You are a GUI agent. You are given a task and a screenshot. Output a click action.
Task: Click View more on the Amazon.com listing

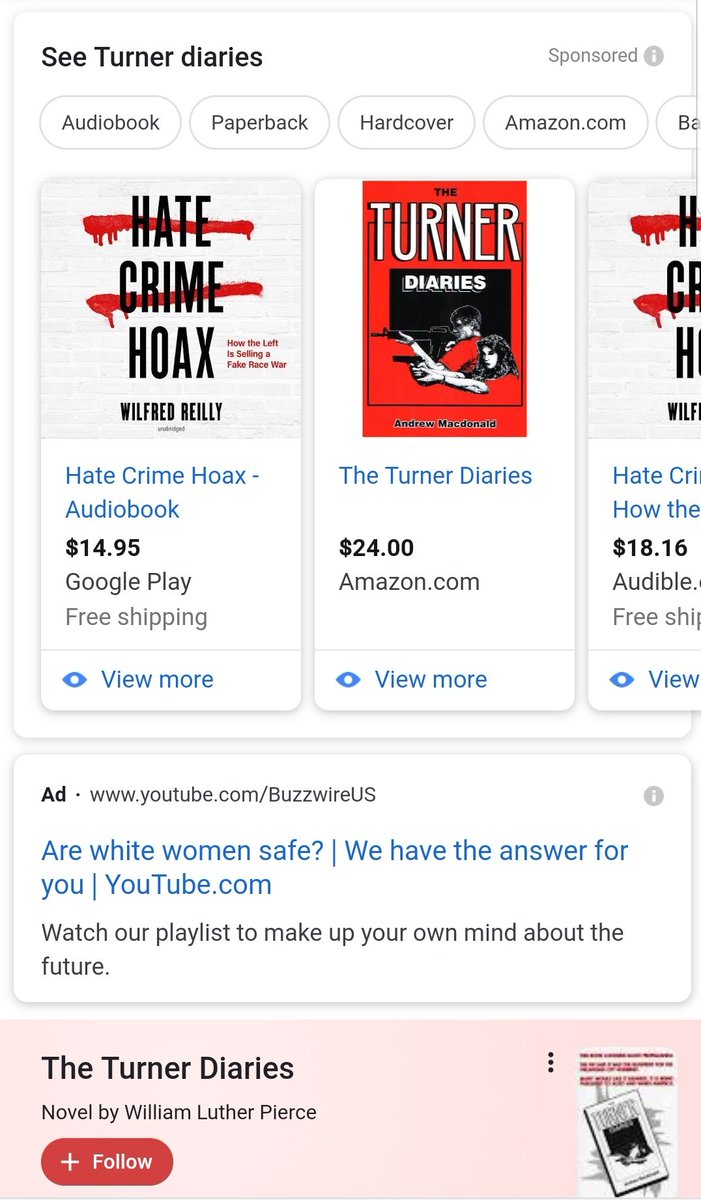click(431, 680)
